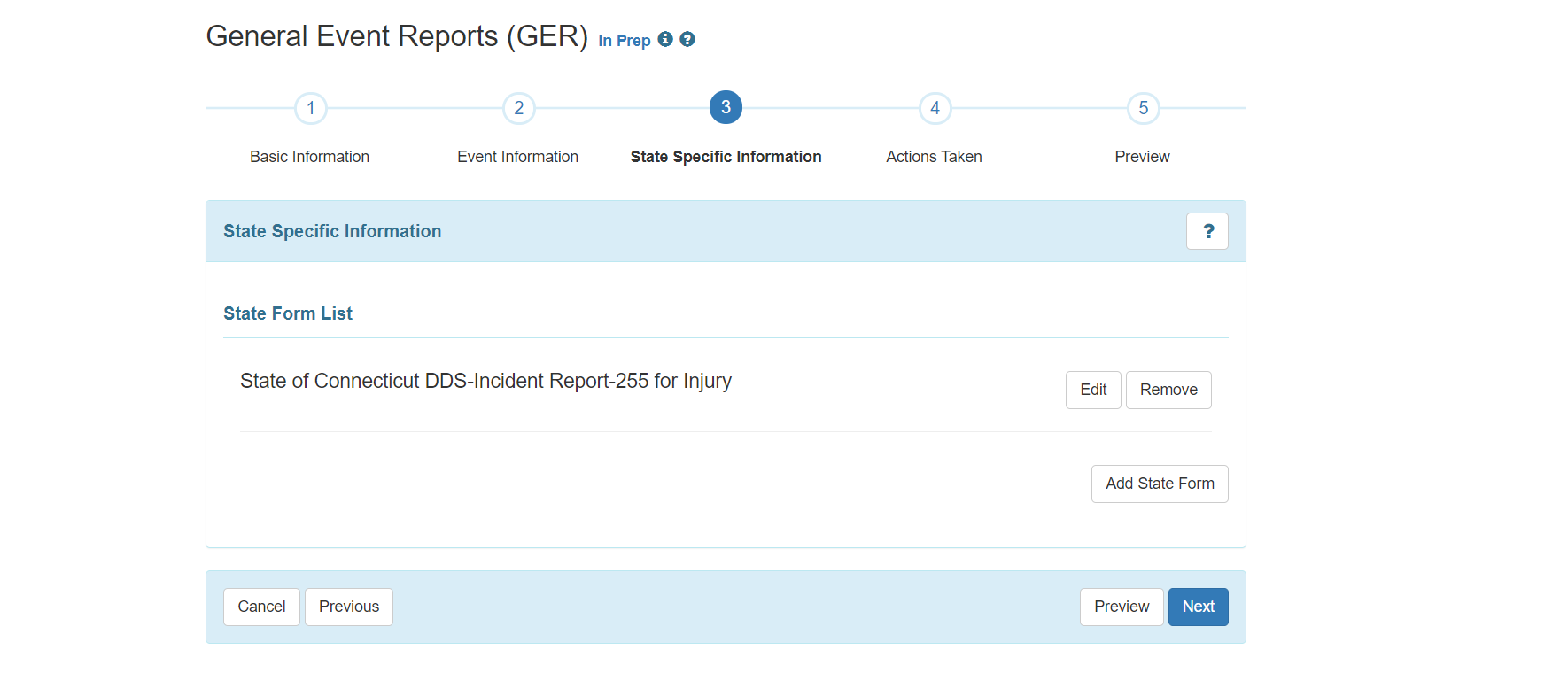This screenshot has width=1568, height=681.
Task: Go to the Basic Information step label
Action: [x=309, y=157]
